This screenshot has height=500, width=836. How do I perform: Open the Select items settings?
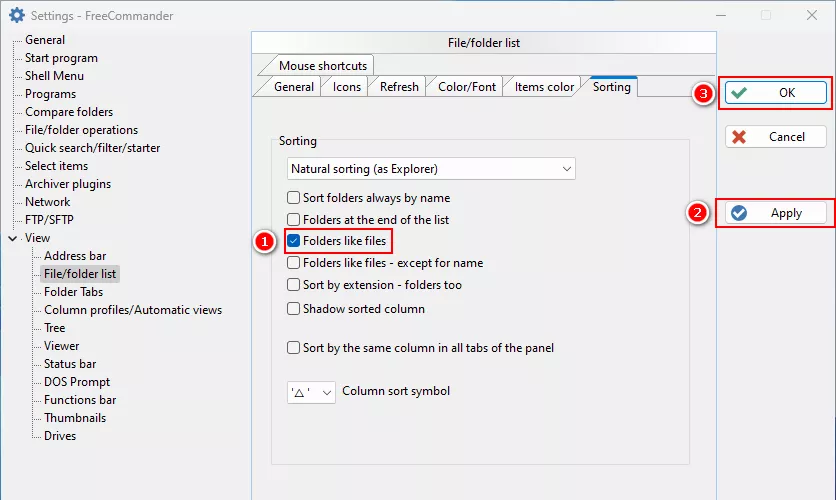point(57,166)
